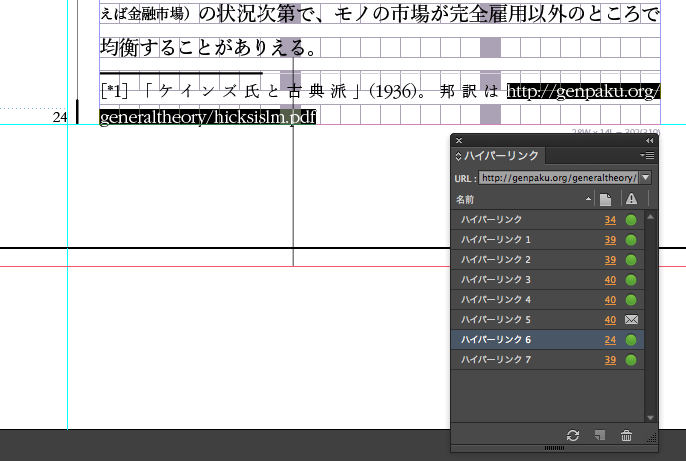Go to page 40 link of ハイパーリンク 5
This screenshot has width=686, height=461.
(x=610, y=320)
